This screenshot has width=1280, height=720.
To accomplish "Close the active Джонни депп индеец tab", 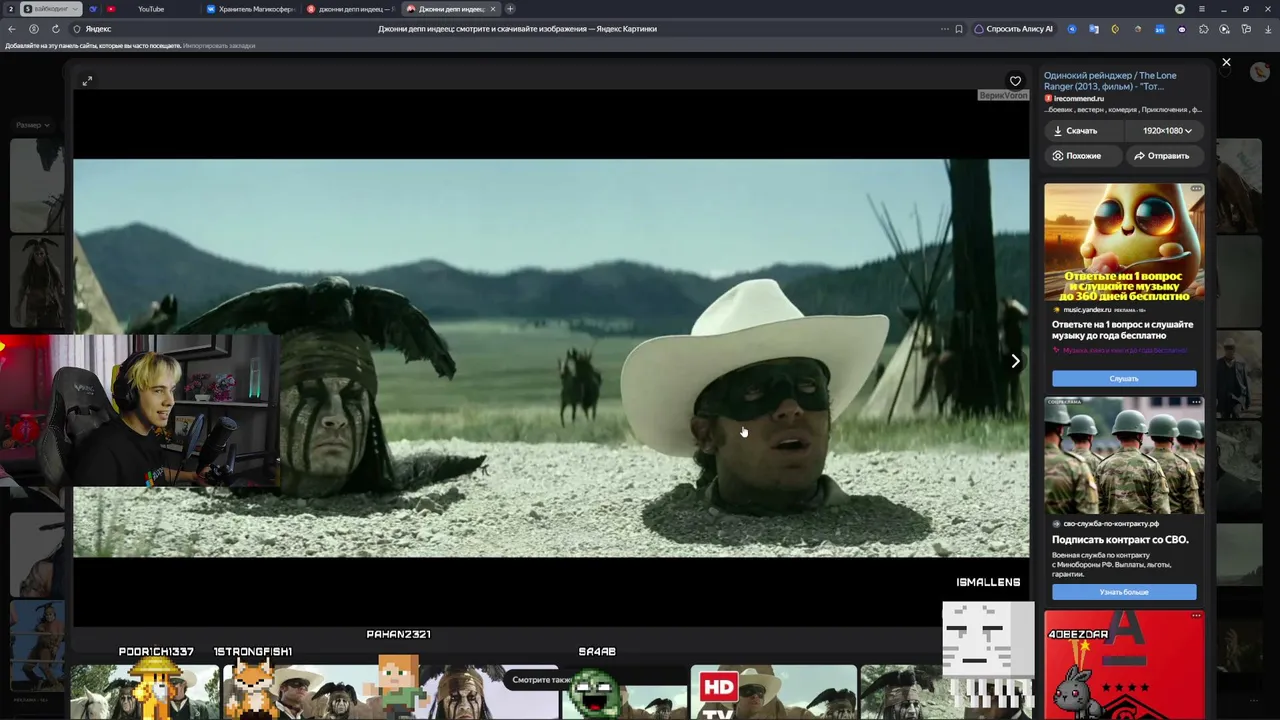I will tap(492, 9).
